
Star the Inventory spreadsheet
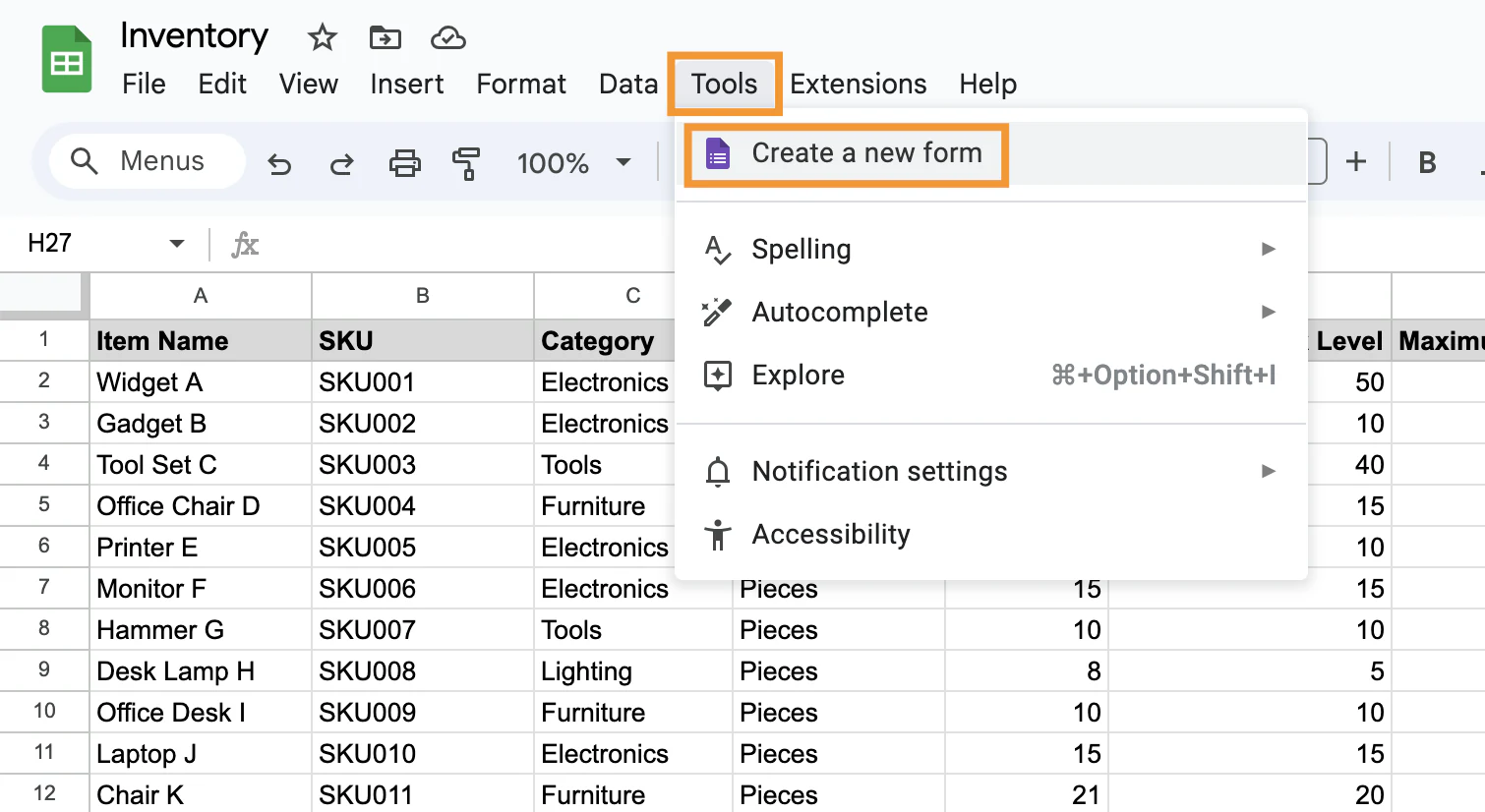323,38
